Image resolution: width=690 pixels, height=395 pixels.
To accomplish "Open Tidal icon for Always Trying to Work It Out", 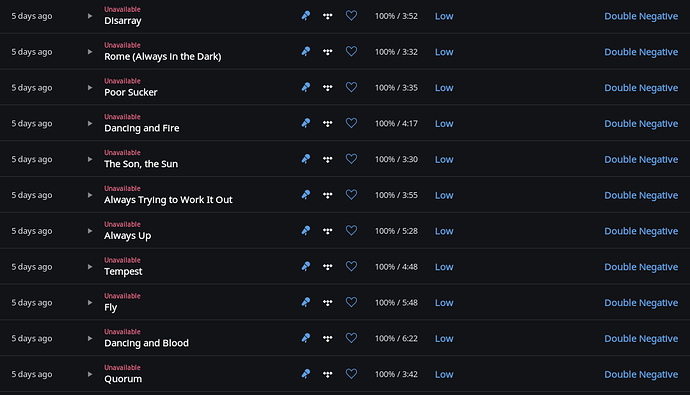I will tap(327, 195).
